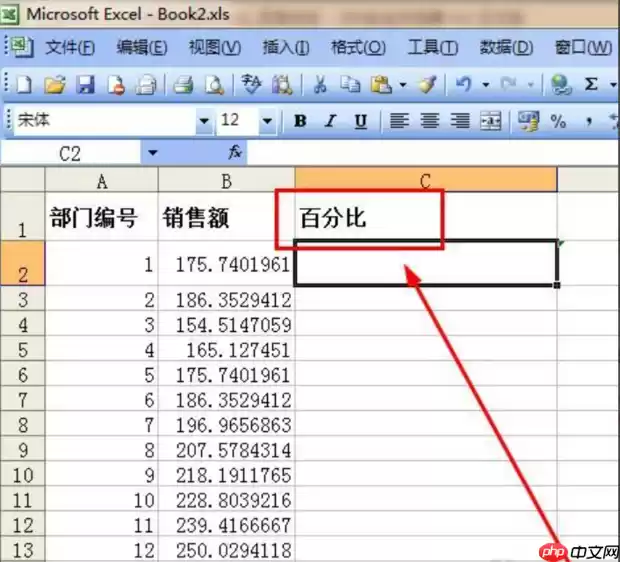Screen dimensions: 620x562
Task: Open Print Preview with the magnifier page icon
Action: coord(214,84)
